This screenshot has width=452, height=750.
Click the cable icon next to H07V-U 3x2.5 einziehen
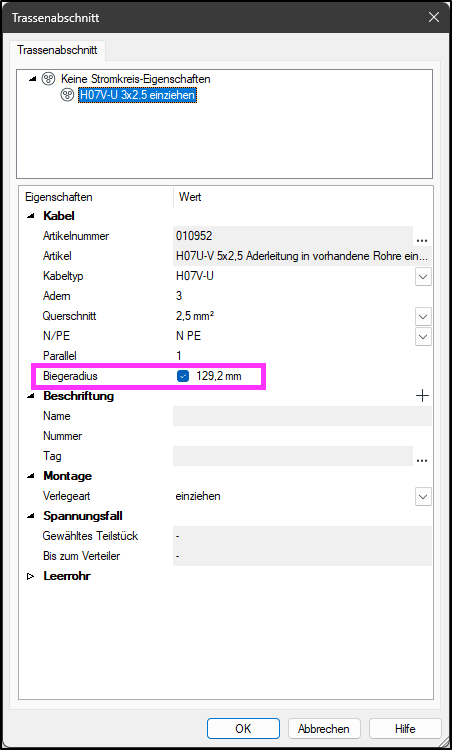[x=66, y=95]
